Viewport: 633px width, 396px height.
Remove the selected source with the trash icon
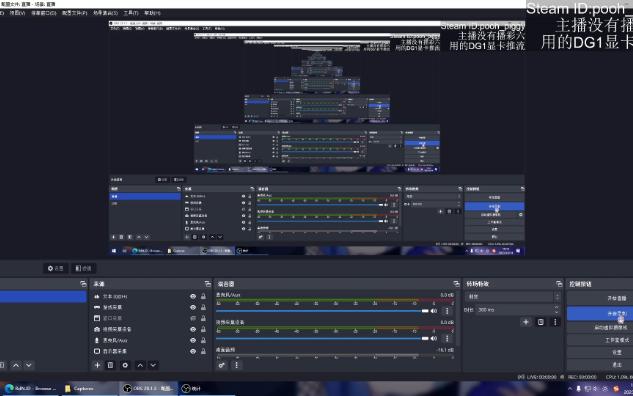110,365
